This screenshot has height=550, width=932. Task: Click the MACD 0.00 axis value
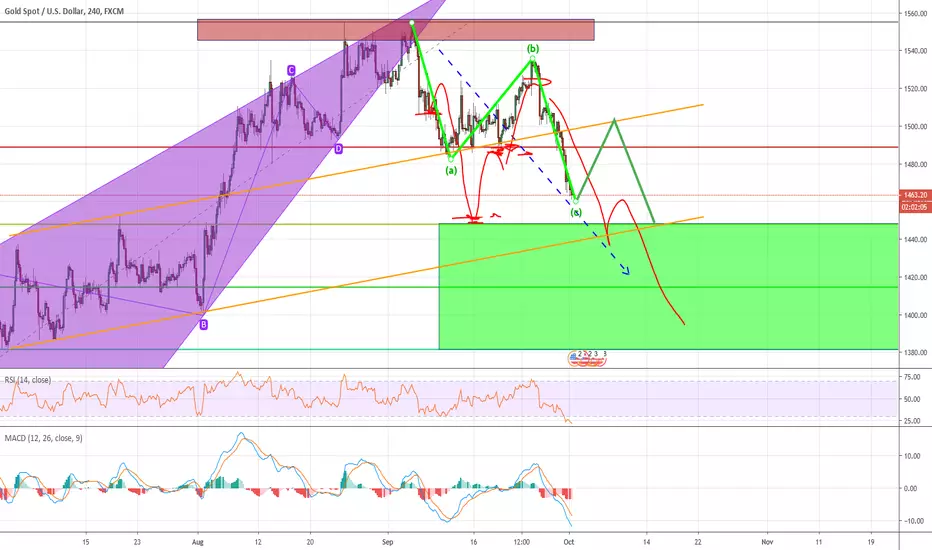coord(911,488)
